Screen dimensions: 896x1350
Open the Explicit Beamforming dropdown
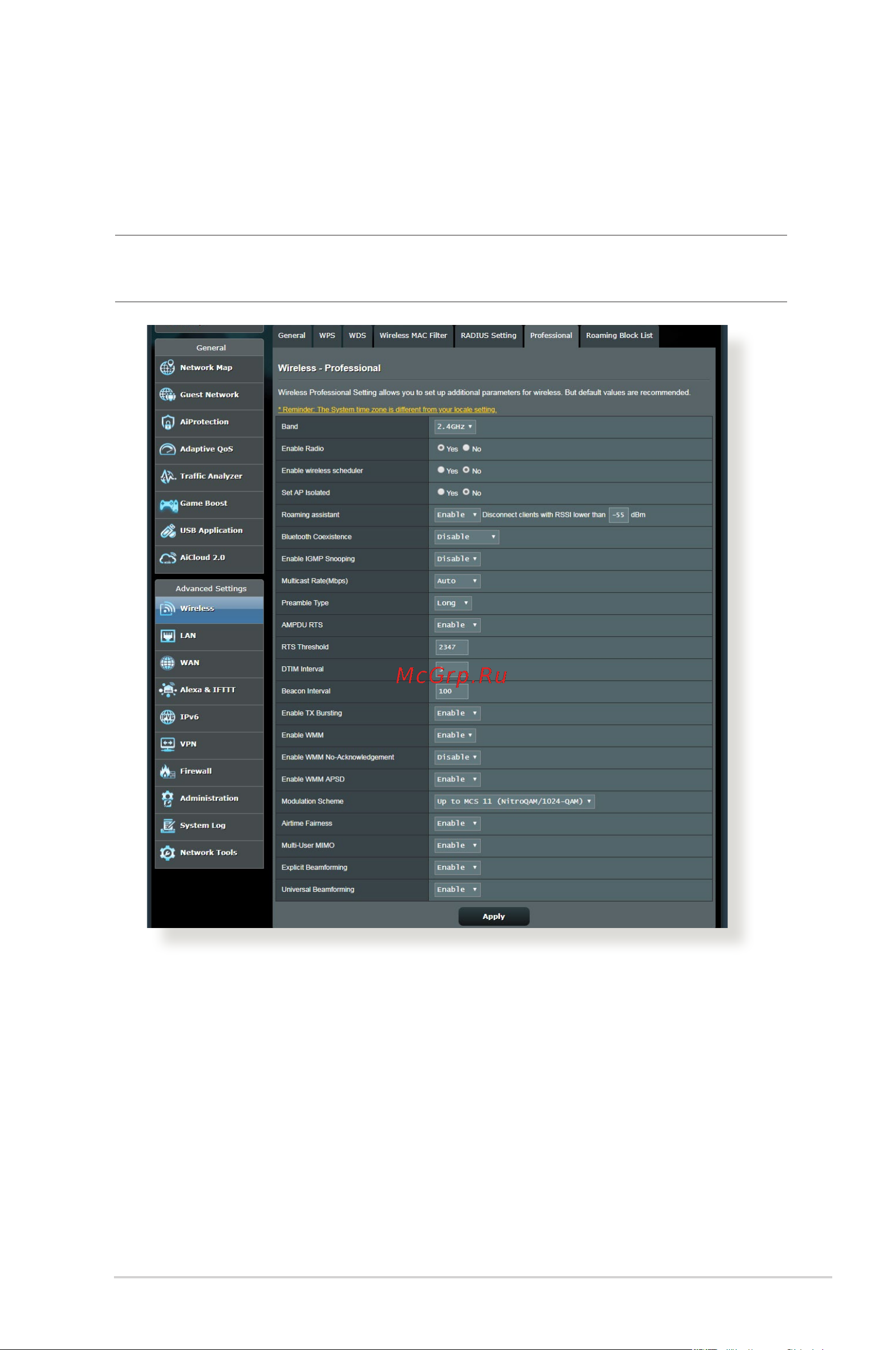click(x=457, y=868)
